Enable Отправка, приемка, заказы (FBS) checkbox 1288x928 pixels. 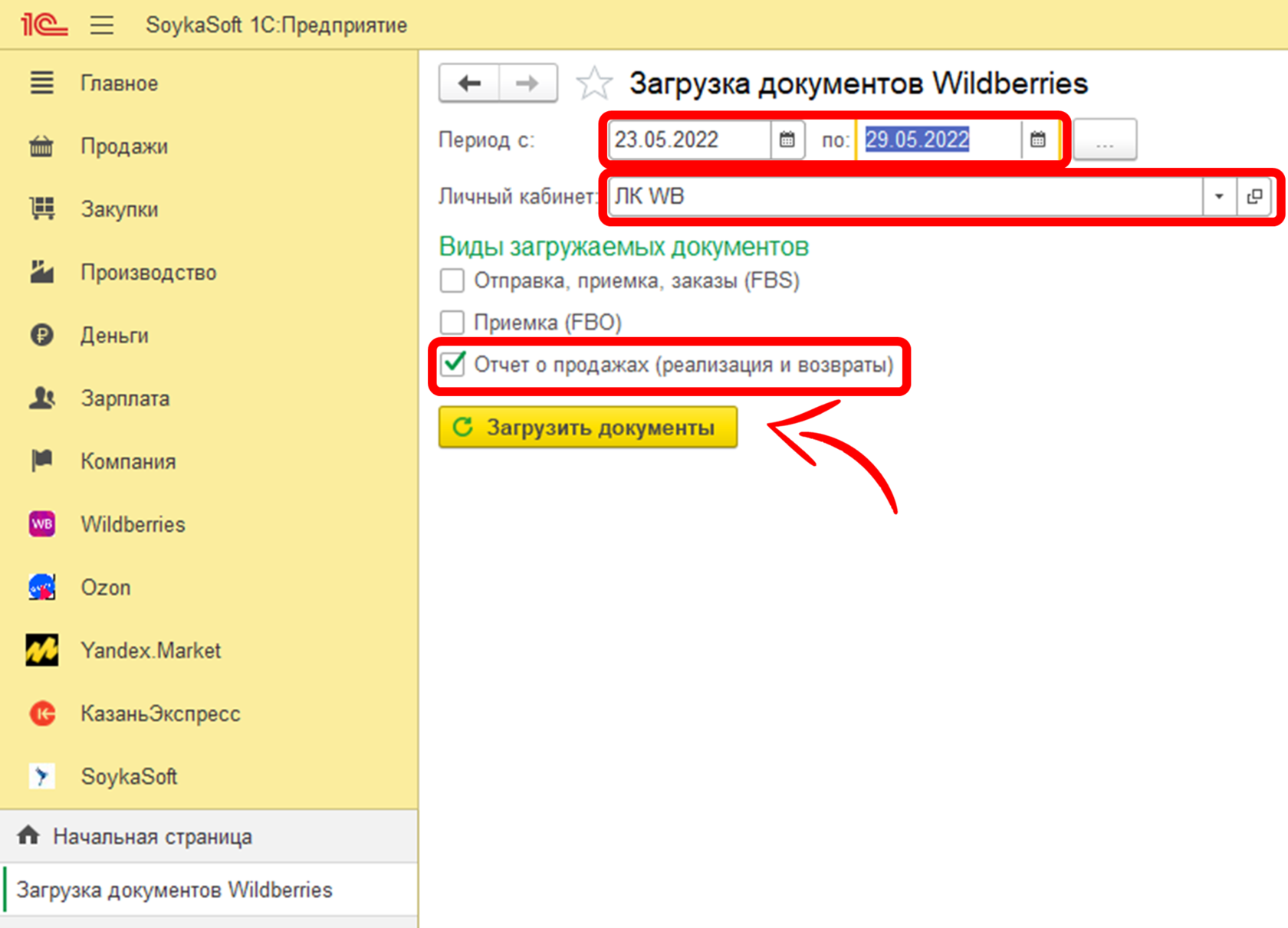click(452, 280)
